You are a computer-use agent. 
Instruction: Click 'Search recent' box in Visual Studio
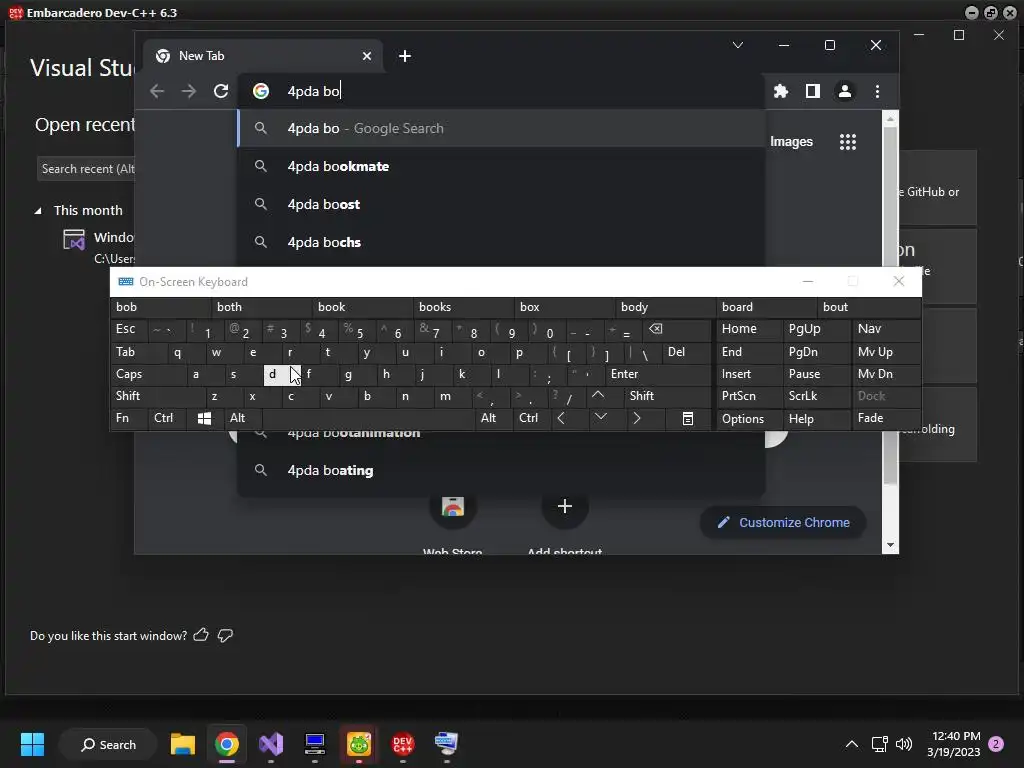86,169
